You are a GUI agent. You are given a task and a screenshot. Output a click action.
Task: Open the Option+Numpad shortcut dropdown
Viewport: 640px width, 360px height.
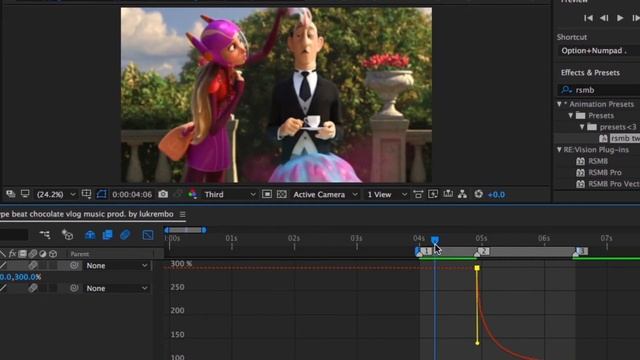[x=598, y=51]
